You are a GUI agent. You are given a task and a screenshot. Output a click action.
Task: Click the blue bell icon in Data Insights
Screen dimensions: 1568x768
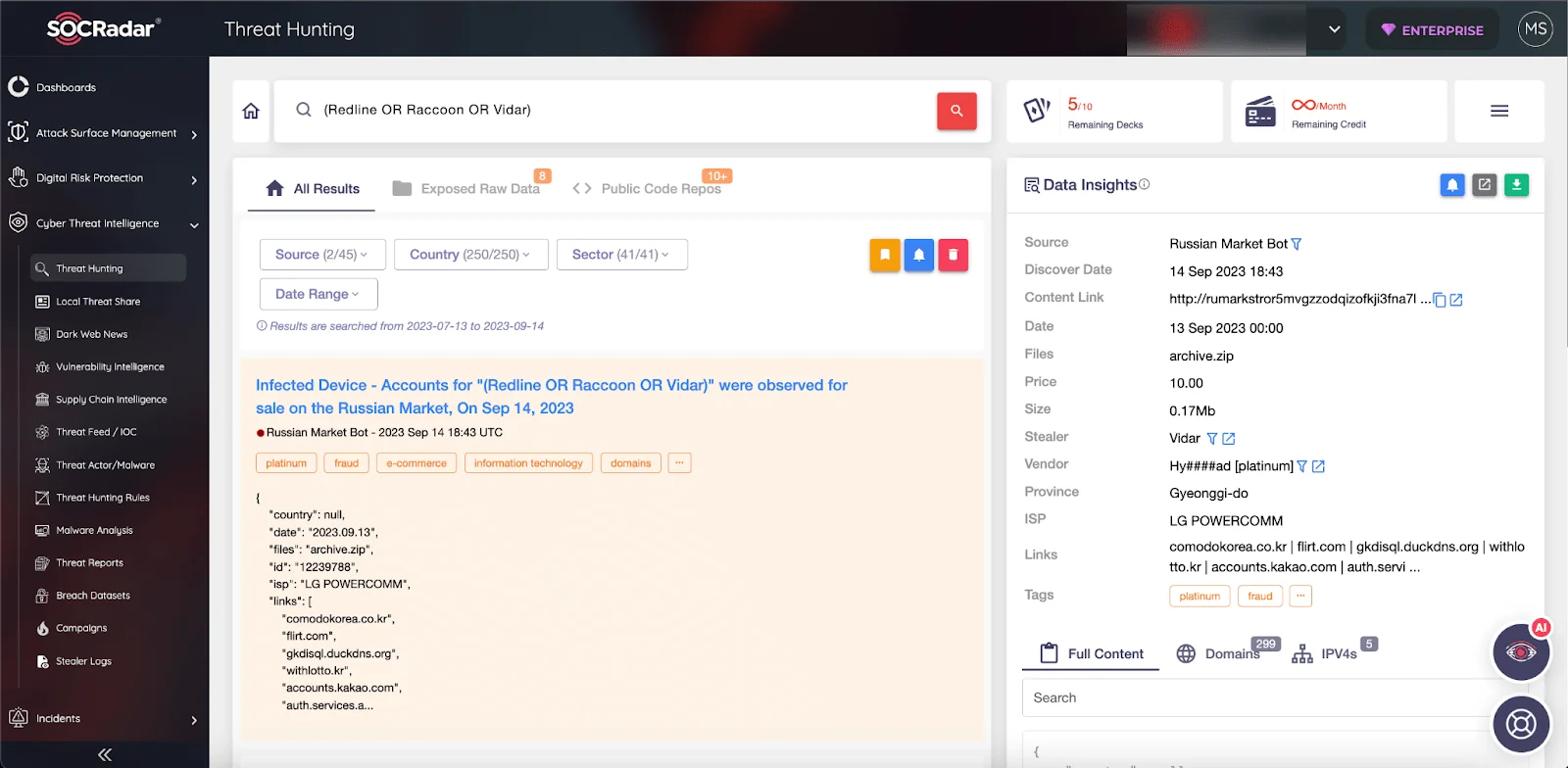coord(1452,184)
